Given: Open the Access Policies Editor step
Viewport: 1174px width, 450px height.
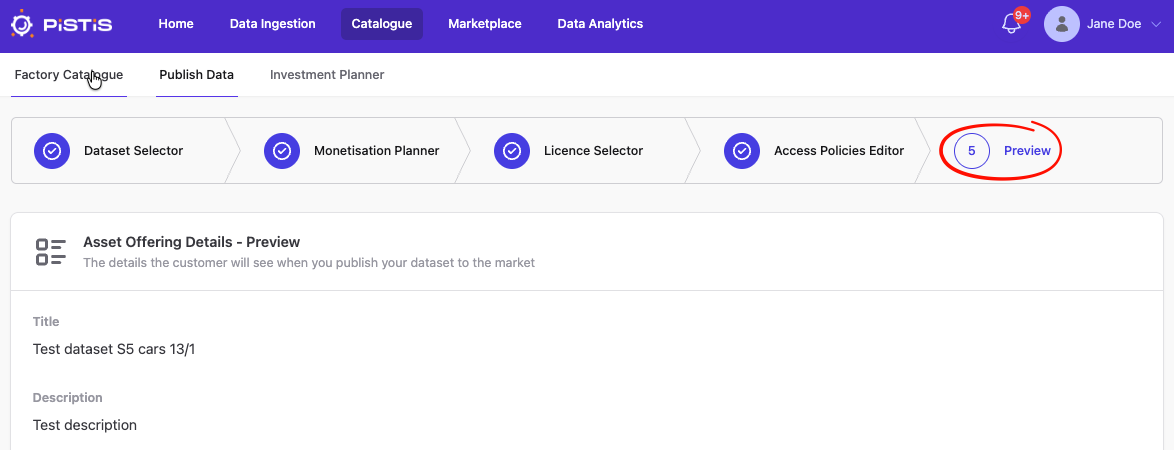Looking at the screenshot, I should coord(839,151).
